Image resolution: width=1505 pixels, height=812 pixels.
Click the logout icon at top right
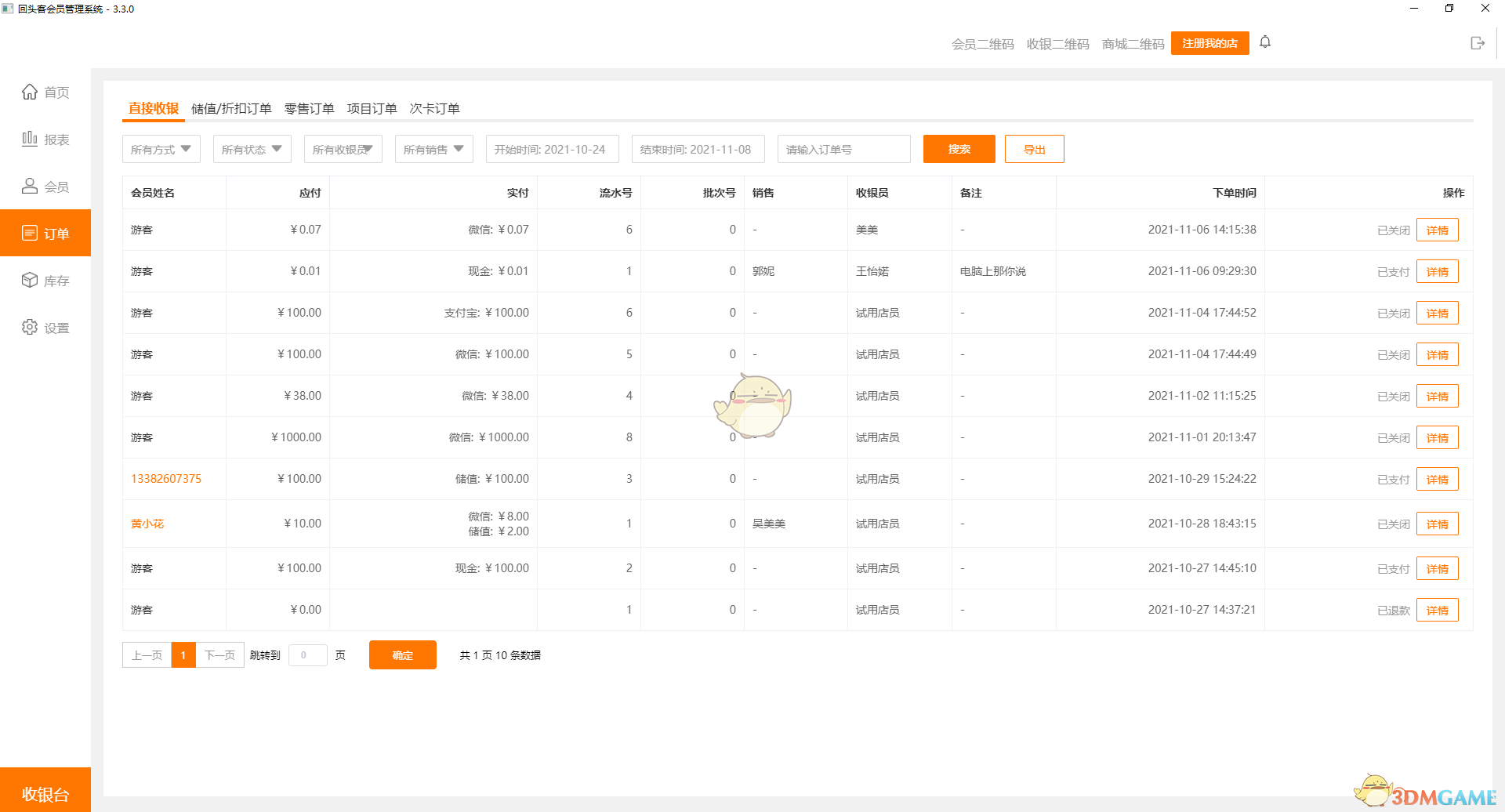[x=1478, y=43]
